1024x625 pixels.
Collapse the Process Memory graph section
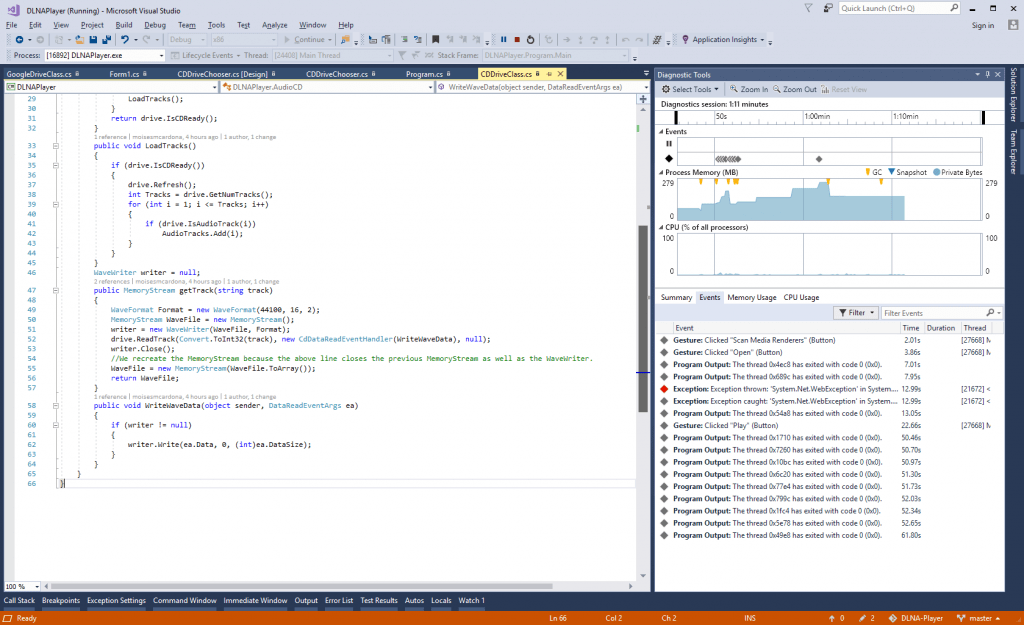point(660,172)
